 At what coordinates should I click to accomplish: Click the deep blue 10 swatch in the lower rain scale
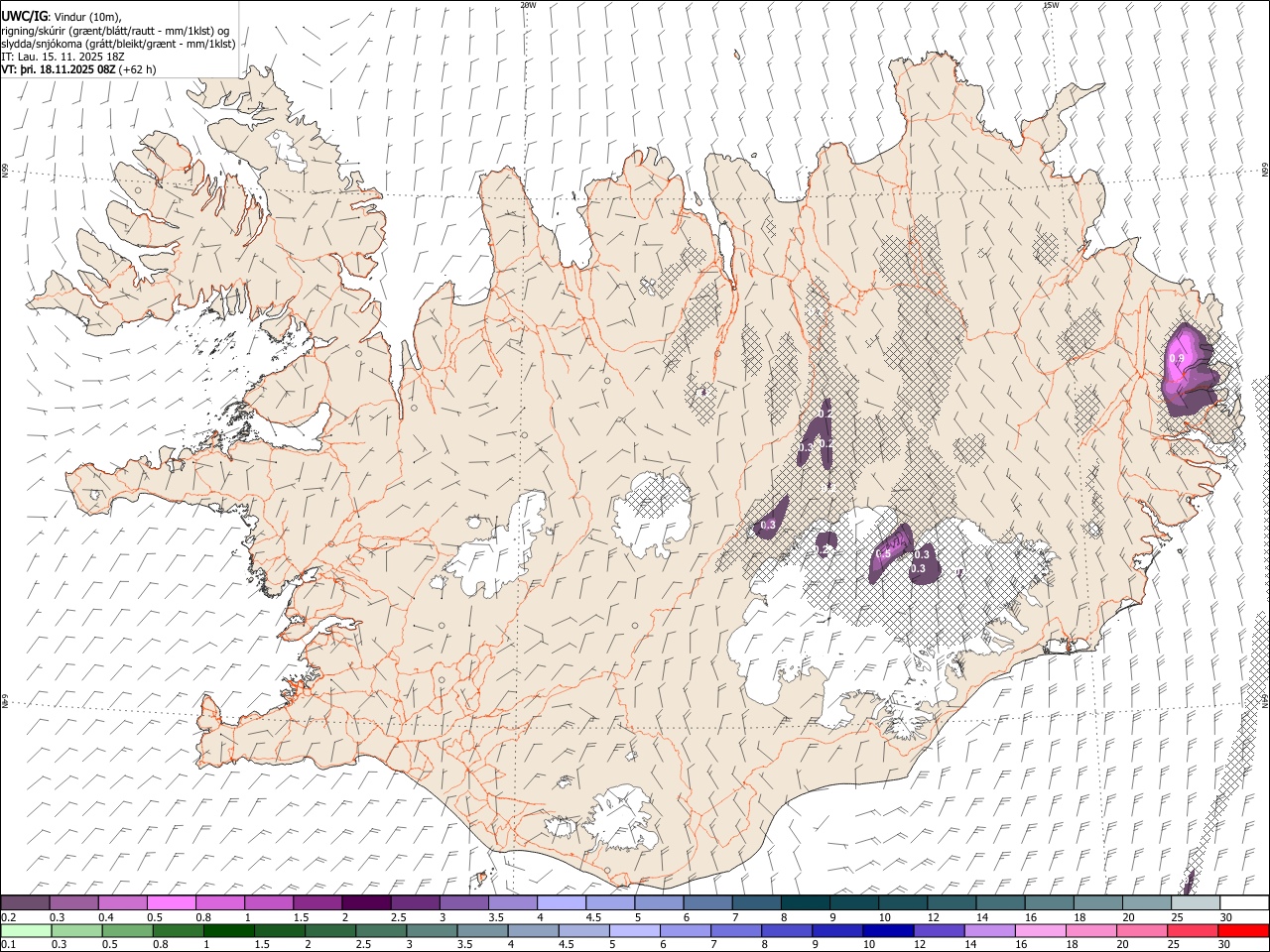coord(887,930)
